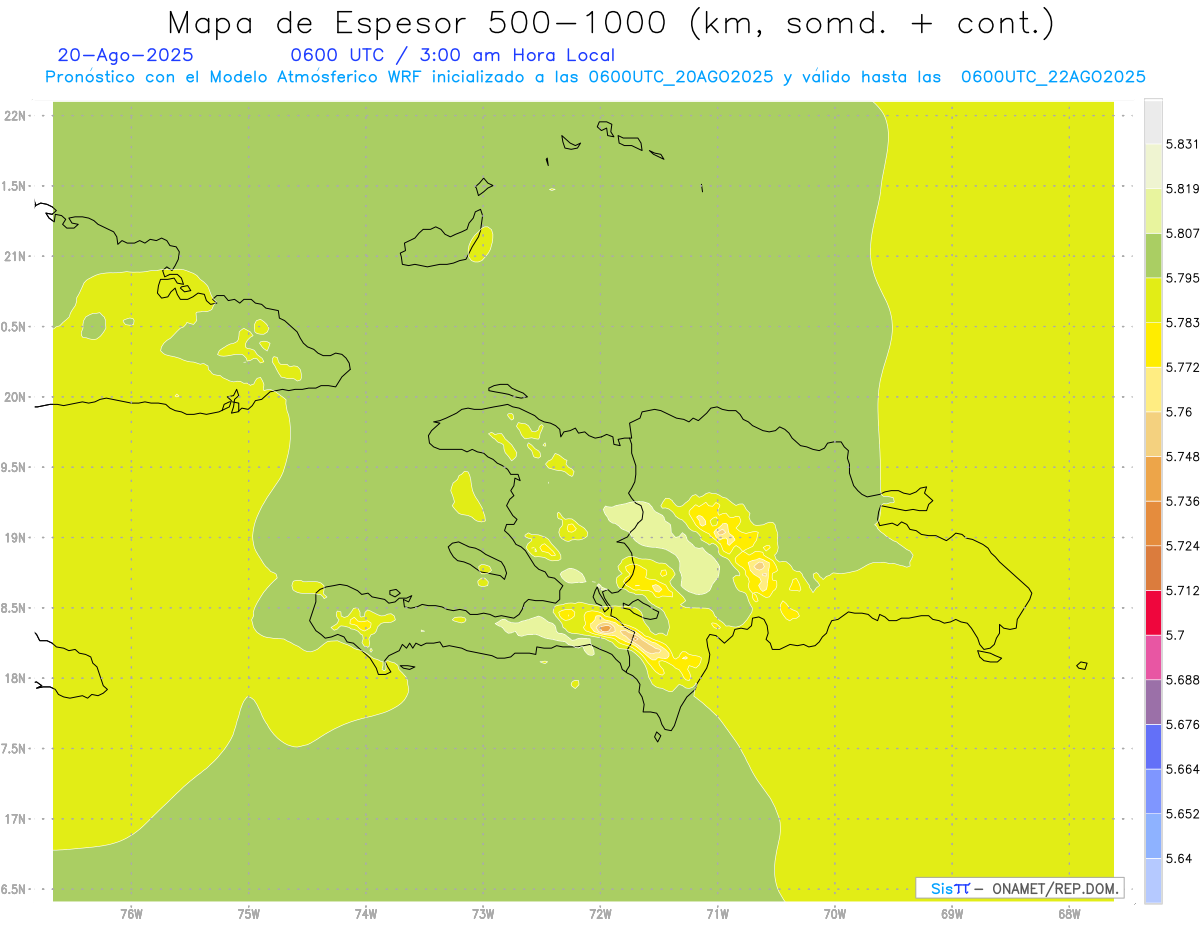
Task: Click the 18N latitude label
Action: [14, 678]
